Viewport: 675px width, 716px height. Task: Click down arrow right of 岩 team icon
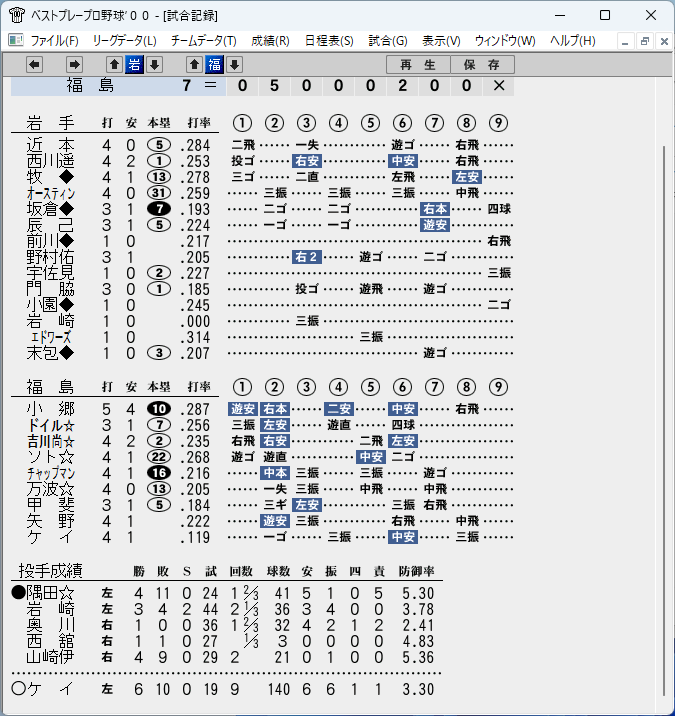(154, 65)
